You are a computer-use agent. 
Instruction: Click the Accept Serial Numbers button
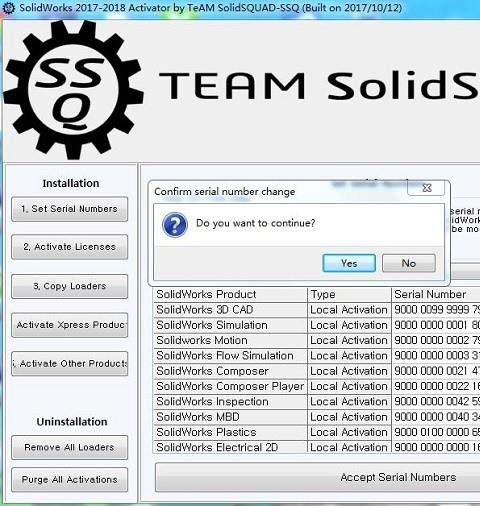[x=317, y=477]
